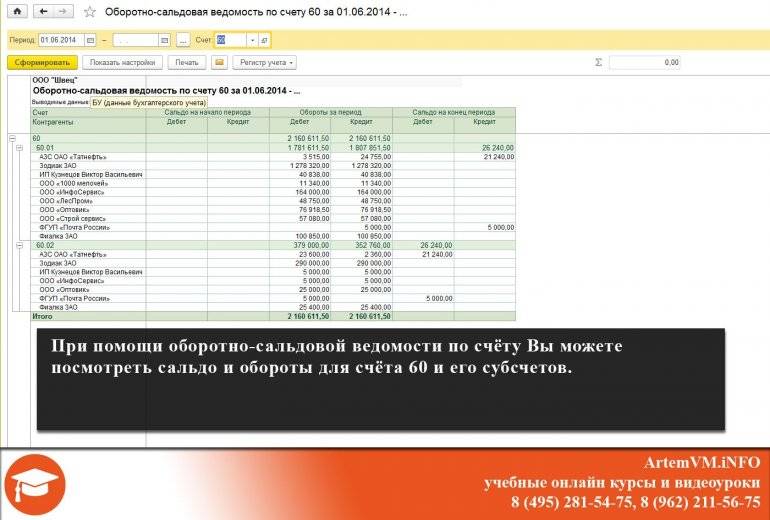
Task: Click the Home icon in the title bar
Action: [x=17, y=12]
